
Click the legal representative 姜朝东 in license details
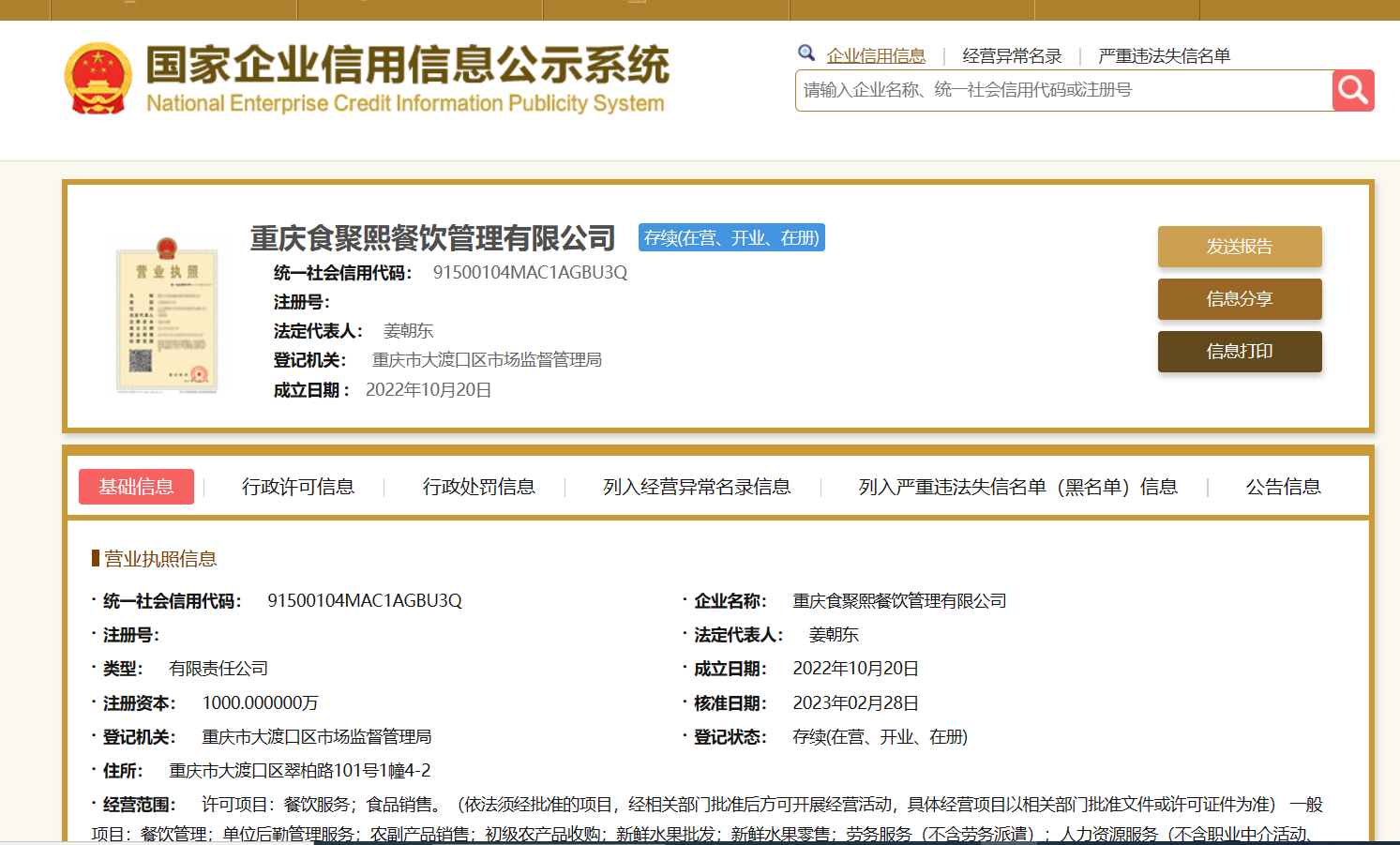coord(834,635)
